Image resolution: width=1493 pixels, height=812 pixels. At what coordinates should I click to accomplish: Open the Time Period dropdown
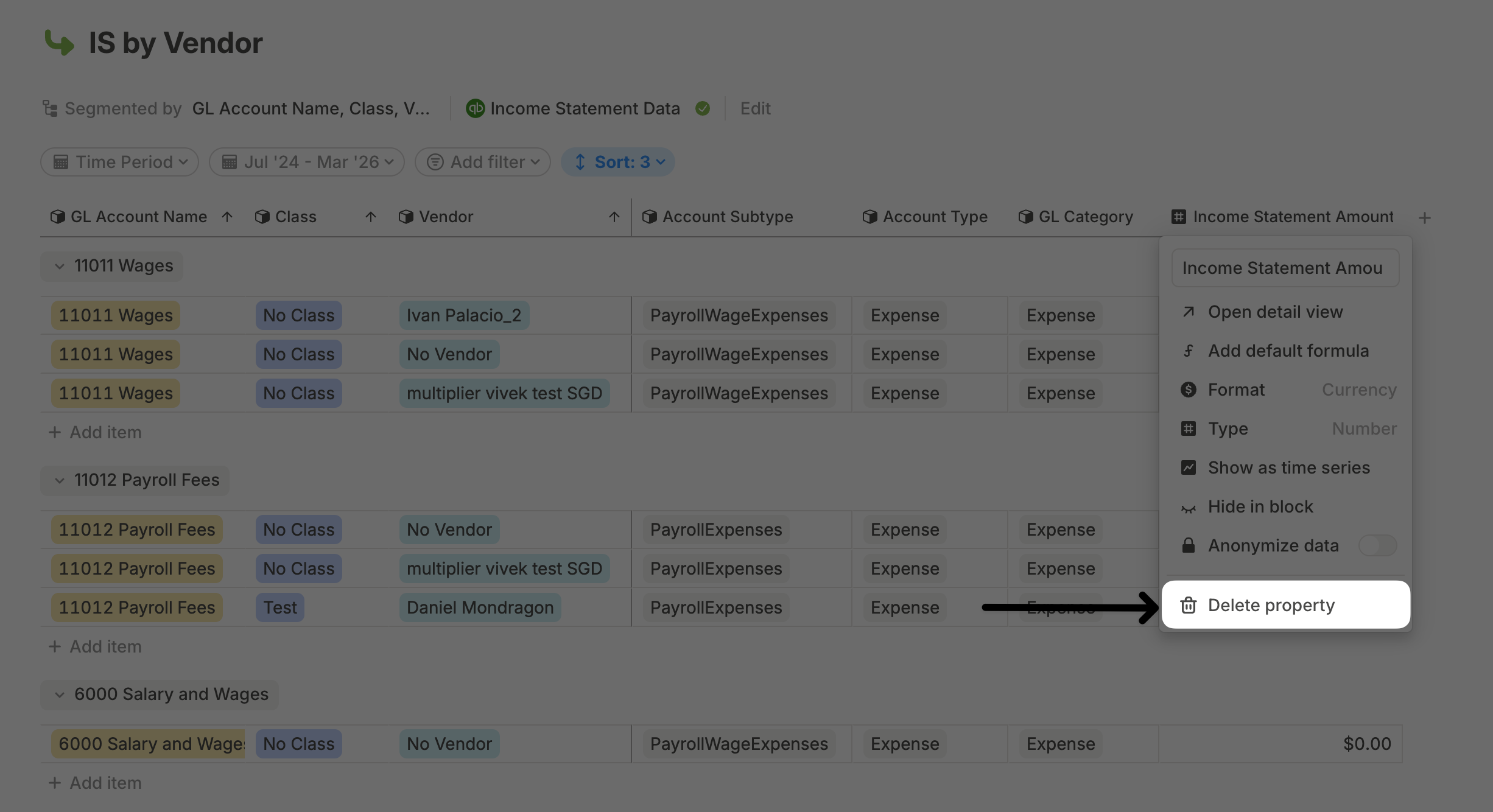pyautogui.click(x=120, y=162)
